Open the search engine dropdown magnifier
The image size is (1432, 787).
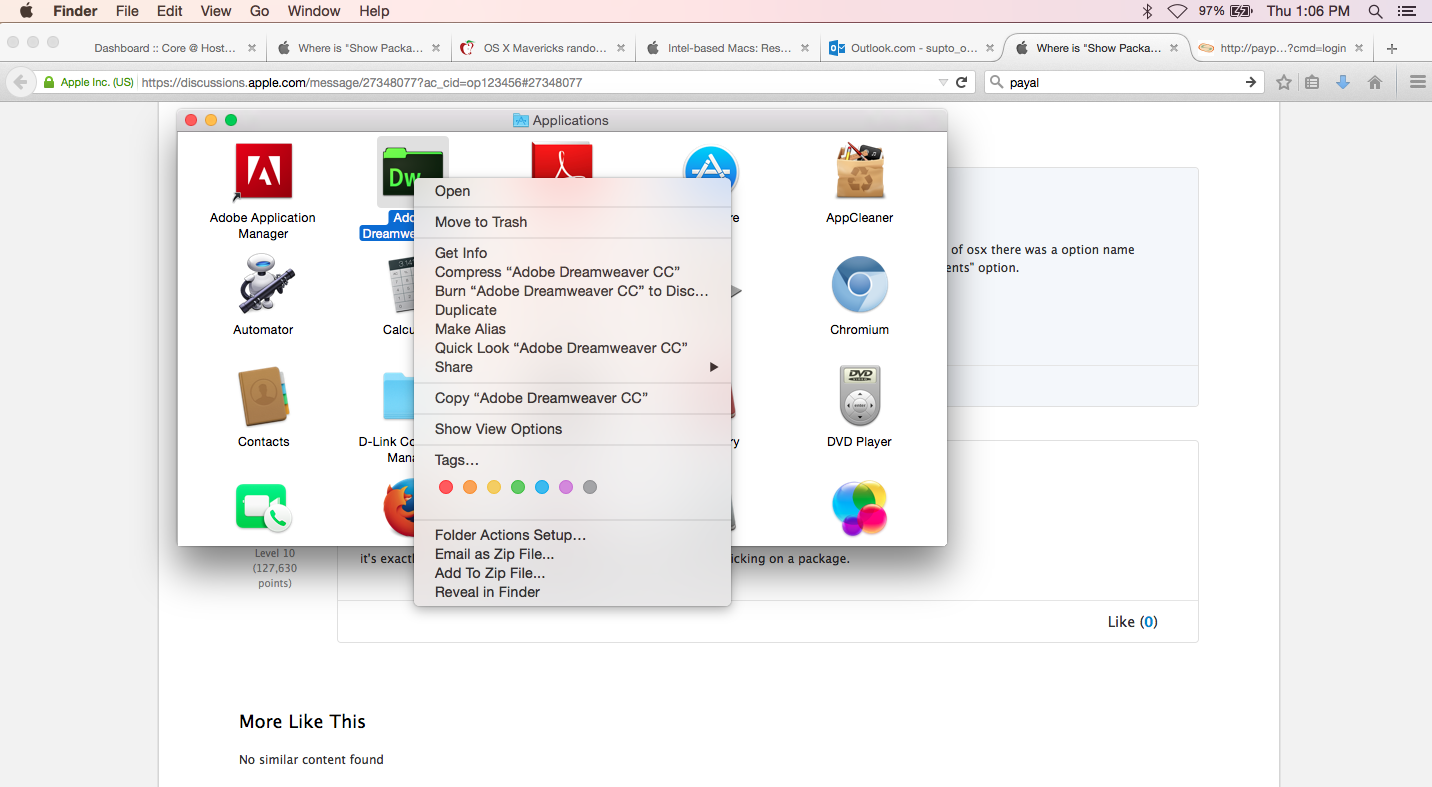(x=996, y=82)
